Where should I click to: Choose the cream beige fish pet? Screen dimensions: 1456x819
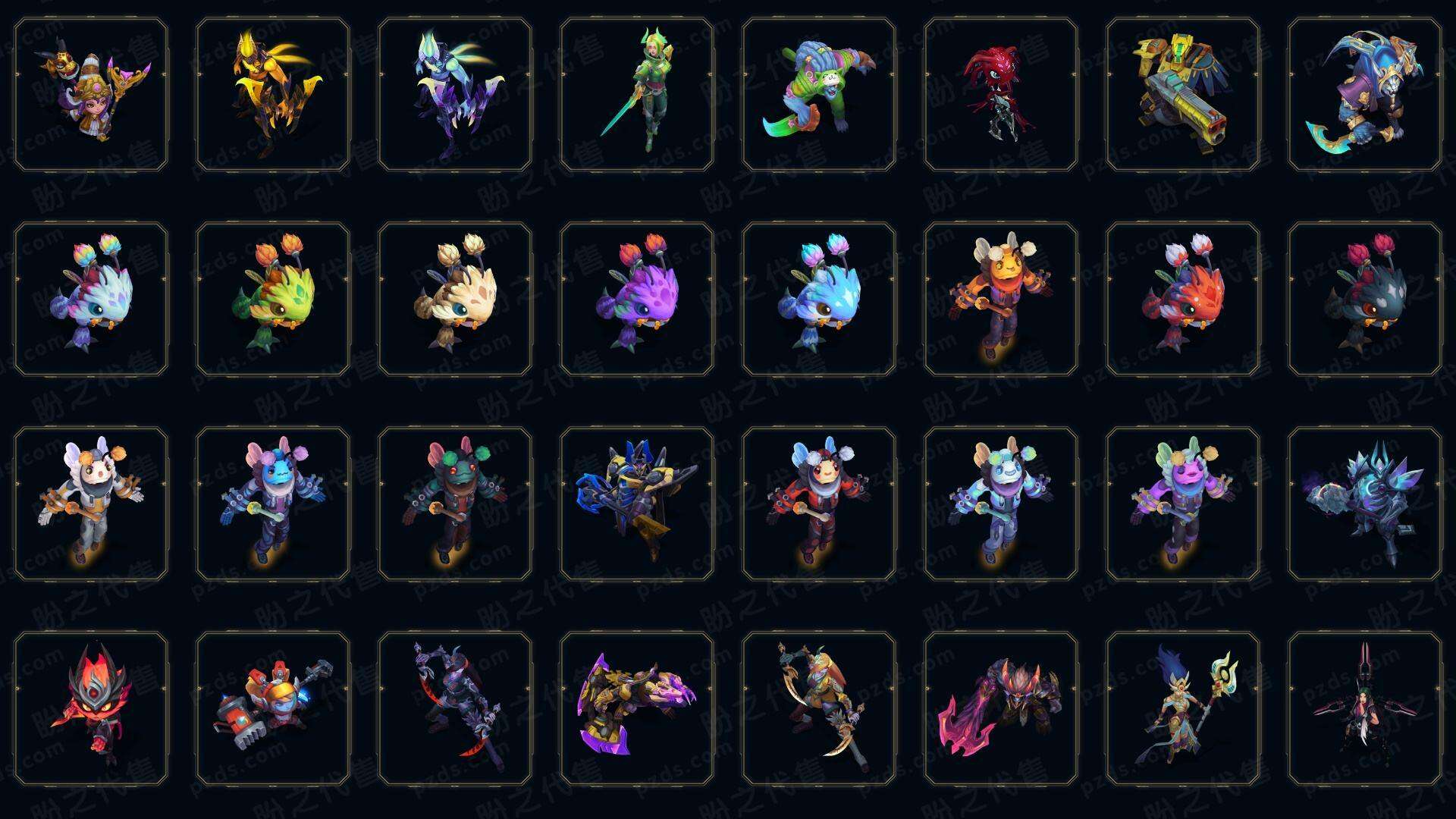click(x=454, y=299)
